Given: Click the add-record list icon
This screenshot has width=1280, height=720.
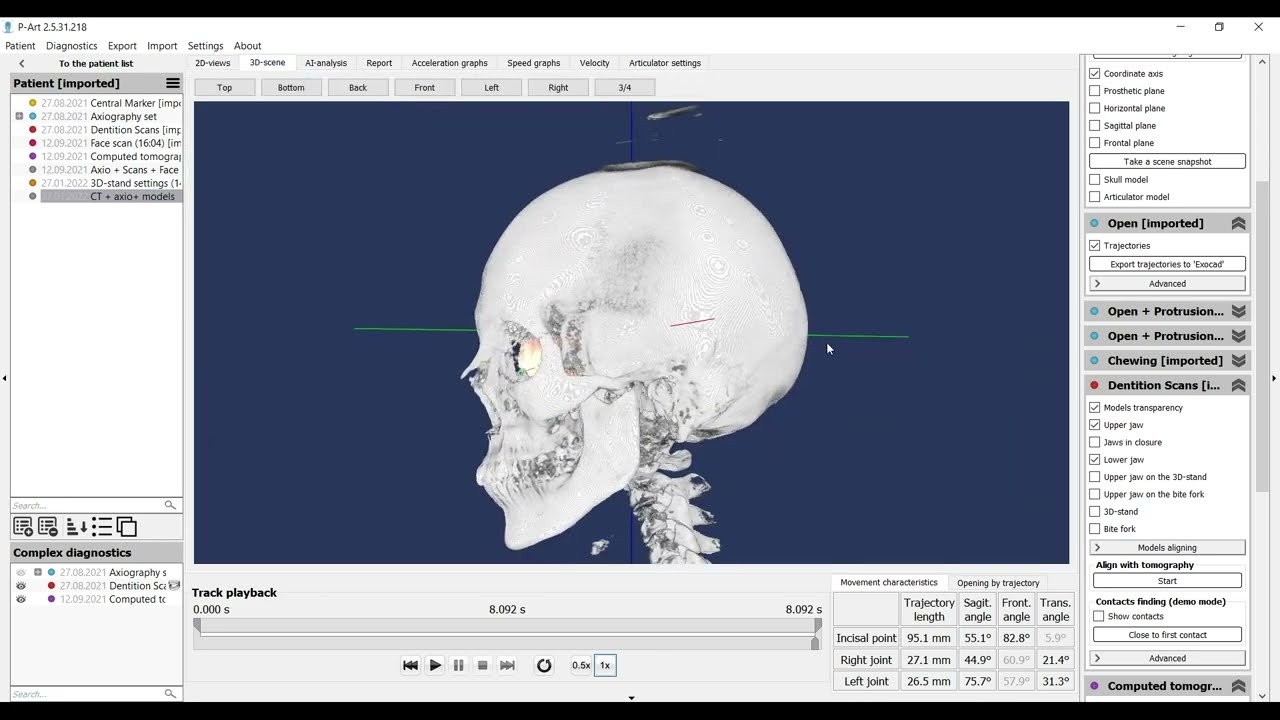Looking at the screenshot, I should click(x=23, y=526).
